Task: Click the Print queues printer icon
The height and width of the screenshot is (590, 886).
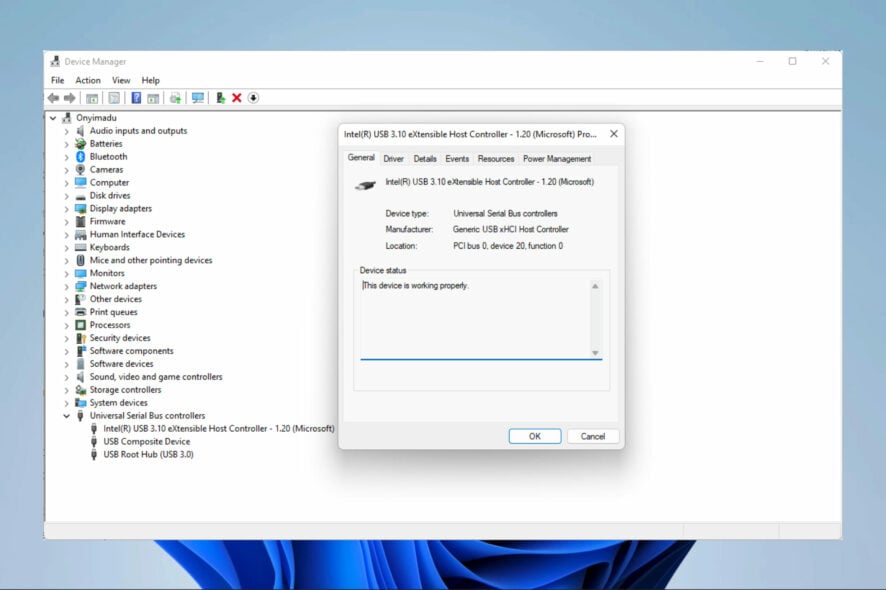Action: tap(80, 312)
